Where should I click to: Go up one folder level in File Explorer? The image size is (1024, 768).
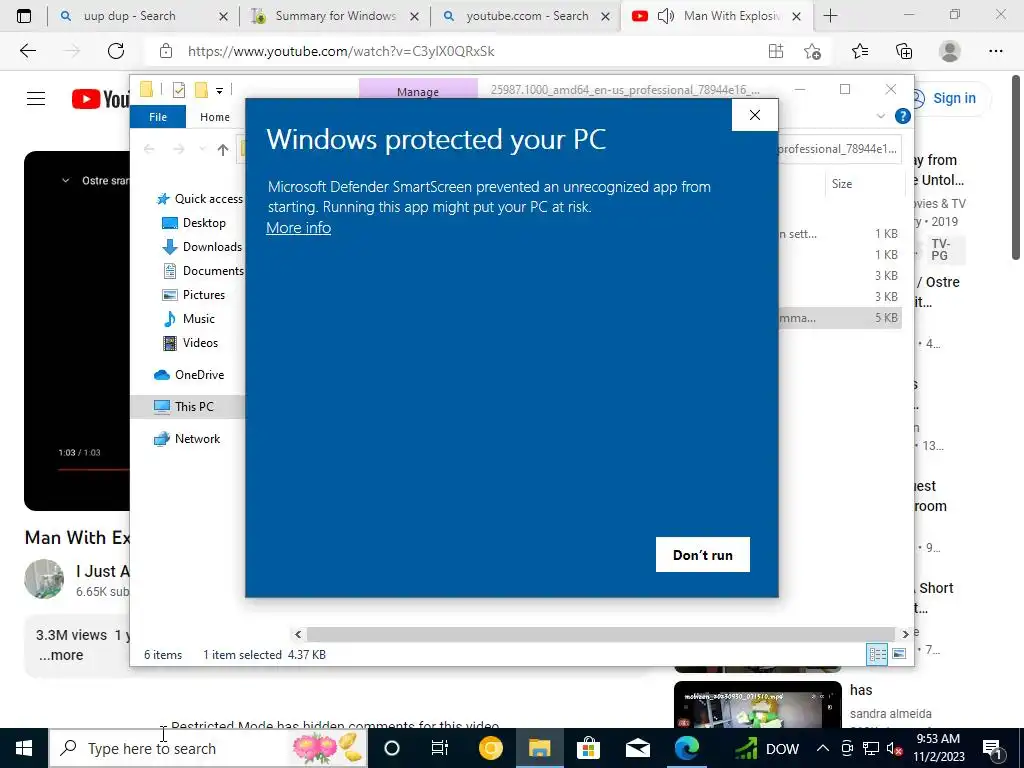pyautogui.click(x=223, y=150)
